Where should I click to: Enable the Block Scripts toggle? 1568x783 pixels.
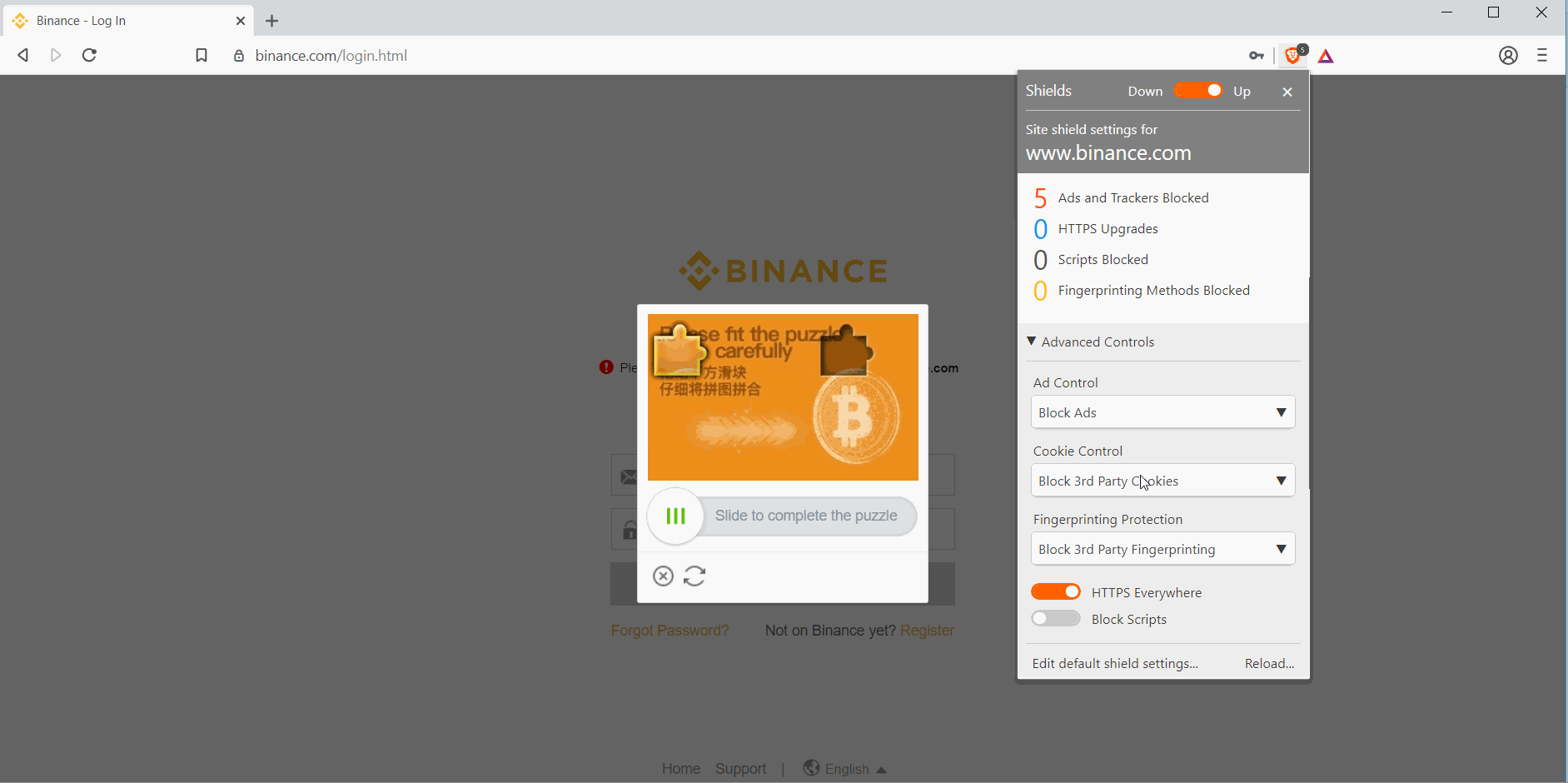(x=1056, y=618)
